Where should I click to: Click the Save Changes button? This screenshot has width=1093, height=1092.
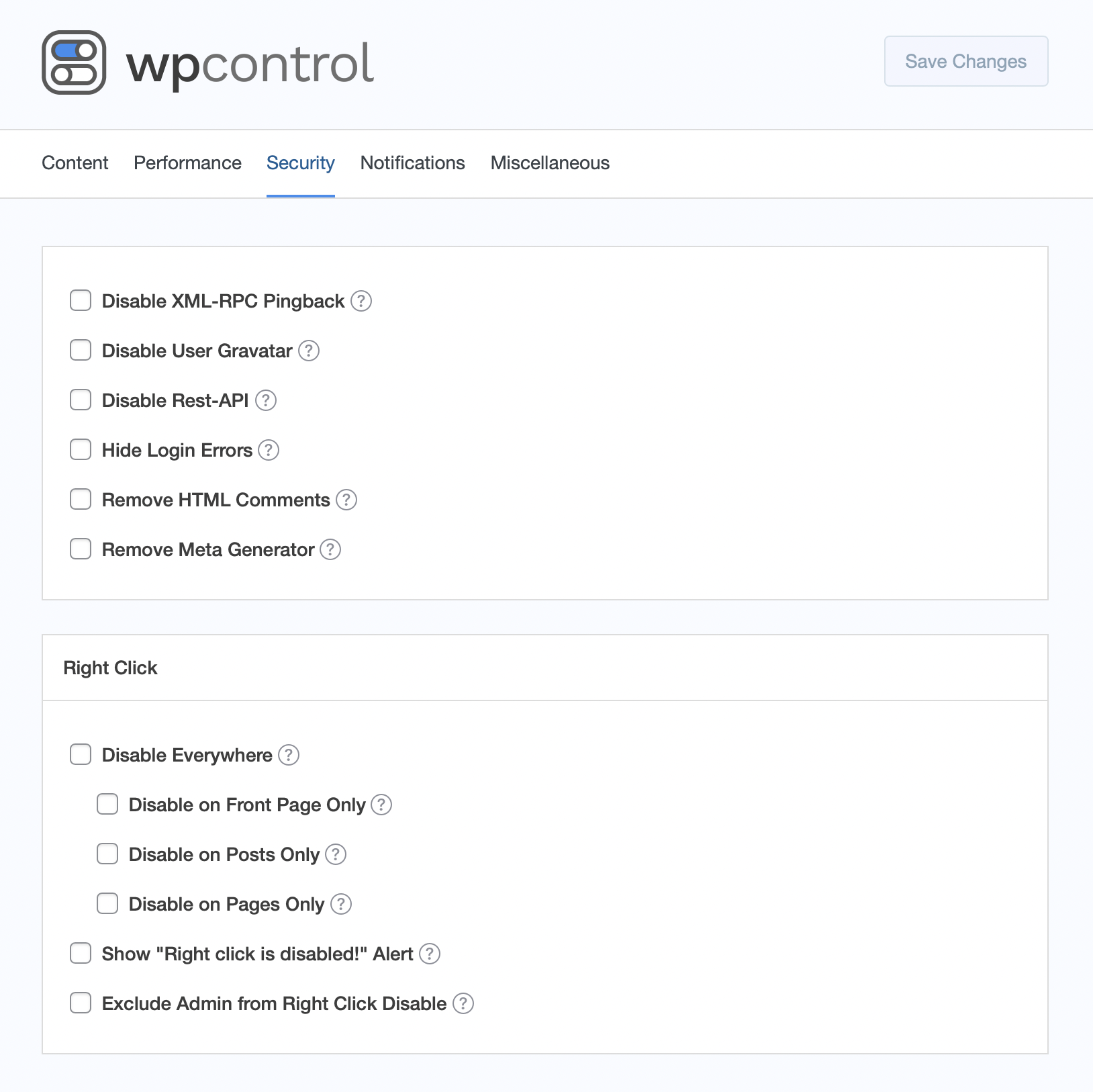pyautogui.click(x=966, y=61)
